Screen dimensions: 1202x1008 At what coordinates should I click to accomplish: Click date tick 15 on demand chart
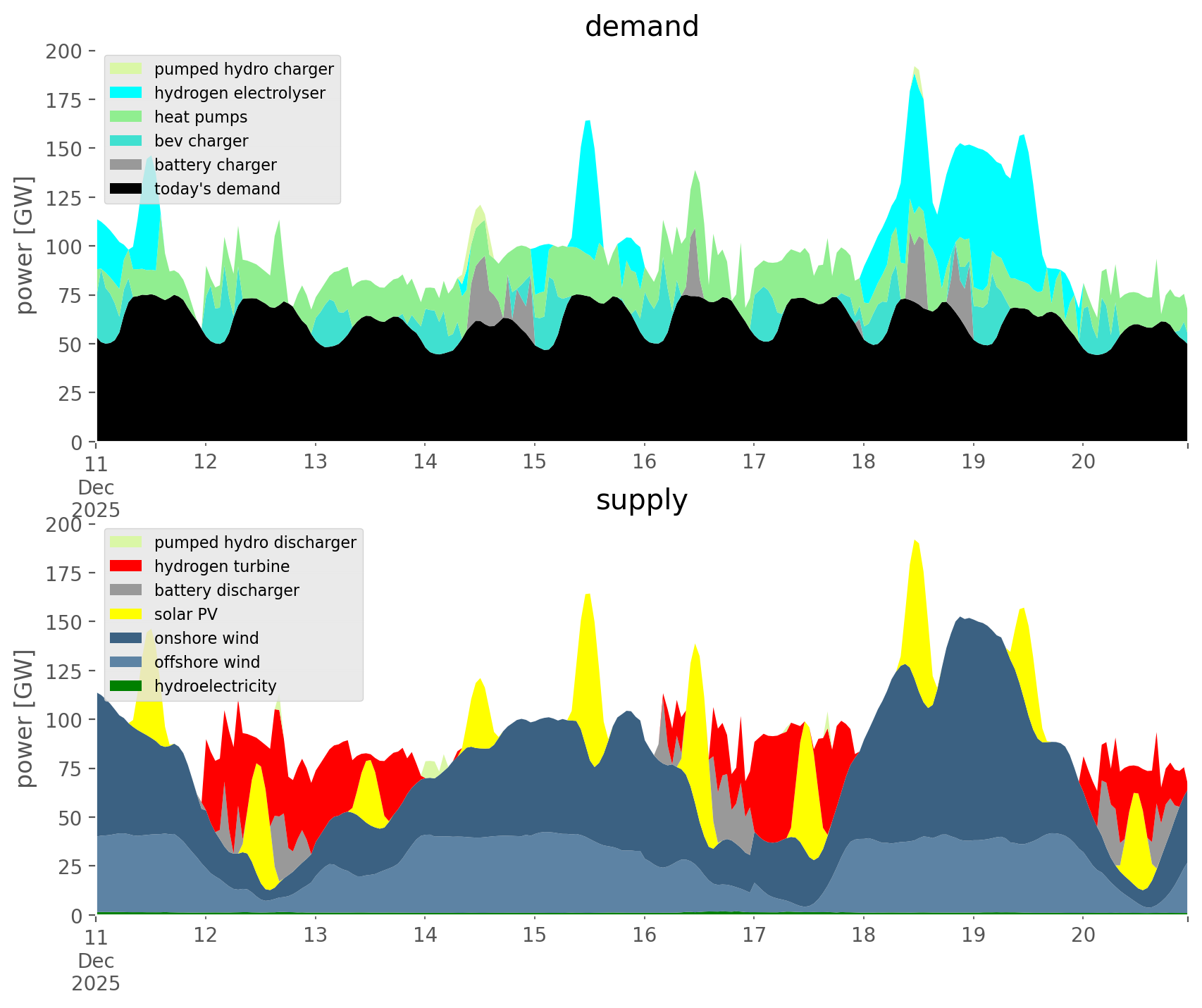[534, 462]
